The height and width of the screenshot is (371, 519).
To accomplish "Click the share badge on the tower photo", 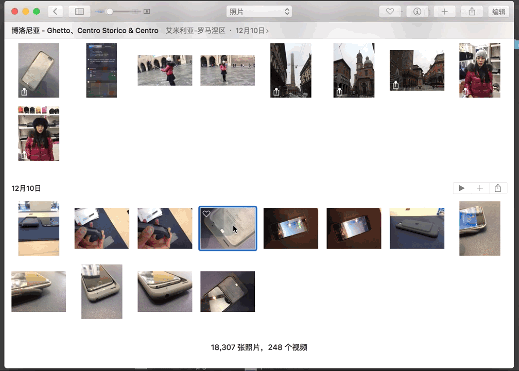I will pos(276,92).
